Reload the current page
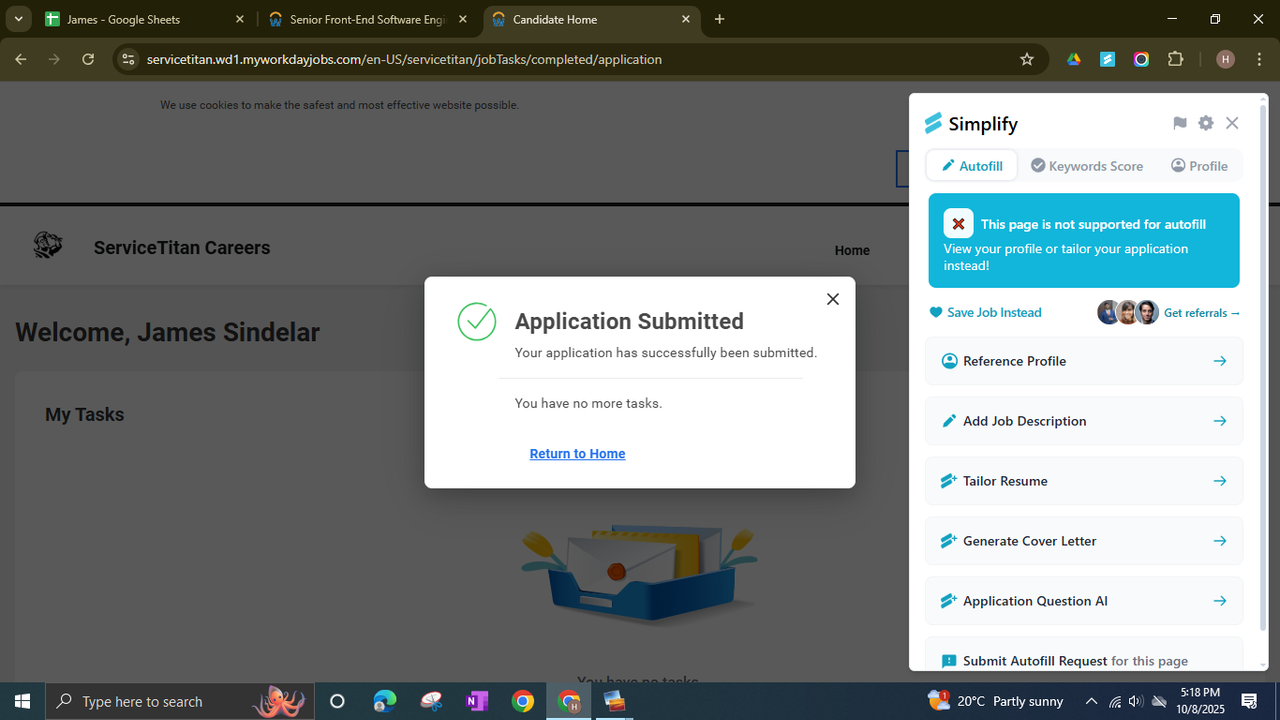This screenshot has width=1280, height=720. click(88, 59)
